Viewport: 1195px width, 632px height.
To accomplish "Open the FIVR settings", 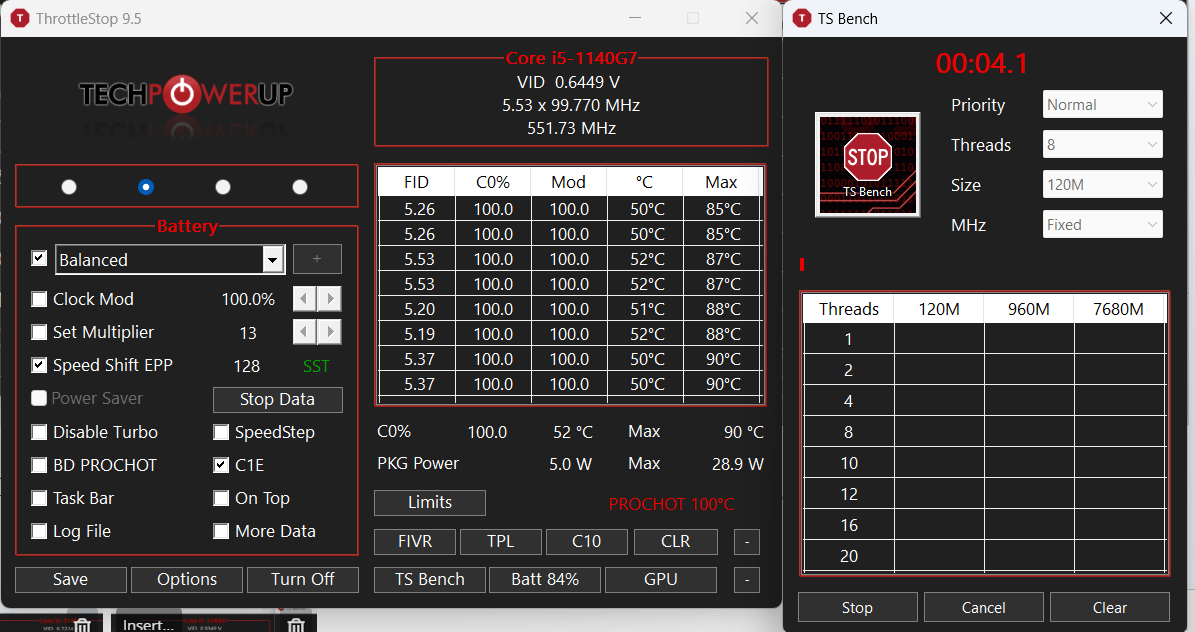I will coord(414,541).
